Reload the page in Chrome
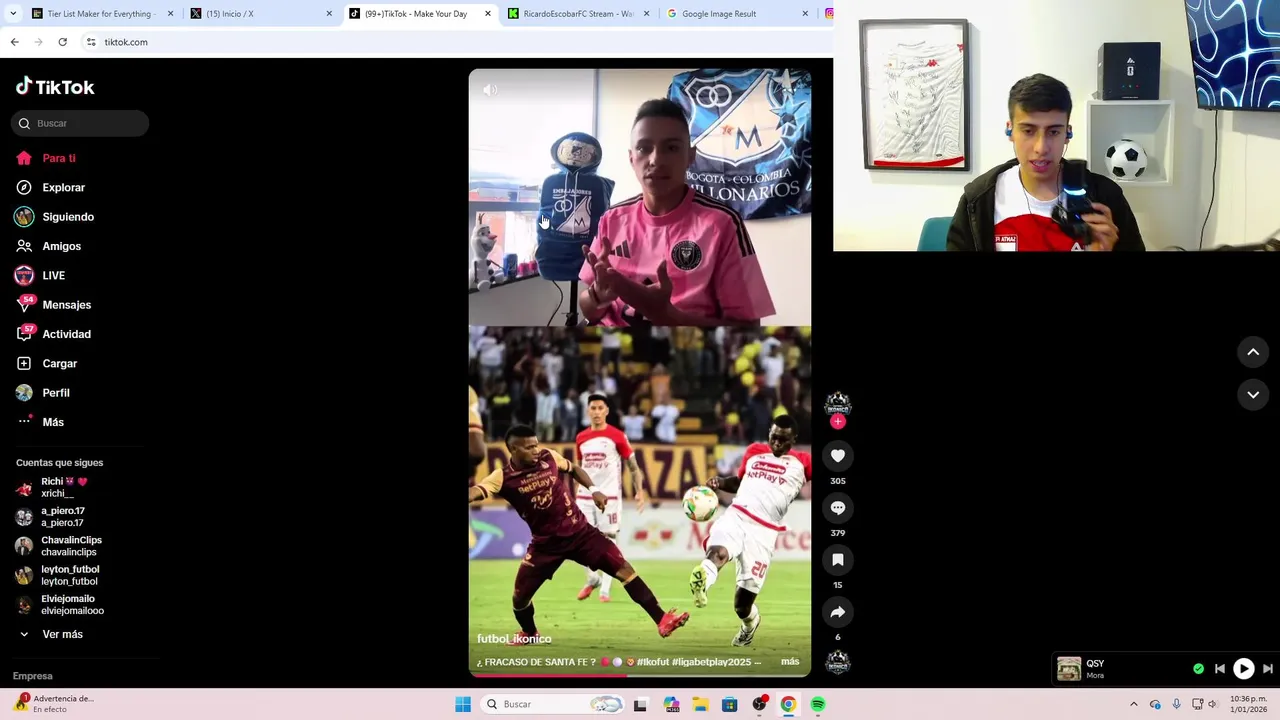Viewport: 1280px width, 720px height. [x=62, y=42]
